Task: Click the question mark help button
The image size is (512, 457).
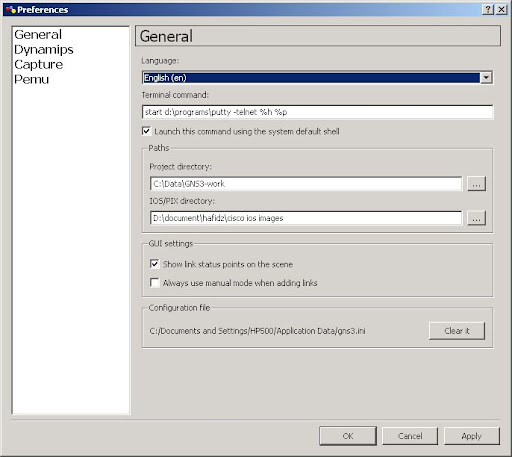Action: click(x=488, y=10)
